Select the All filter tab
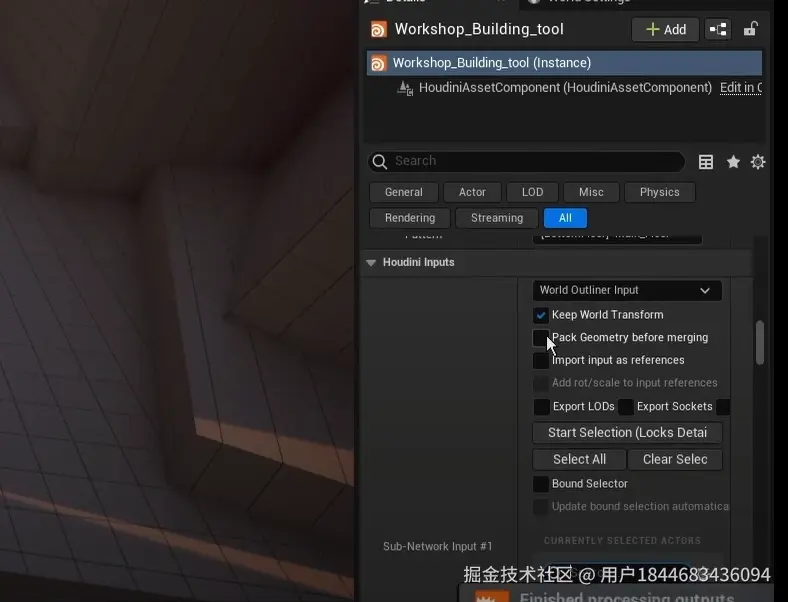This screenshot has height=602, width=788. 565,218
